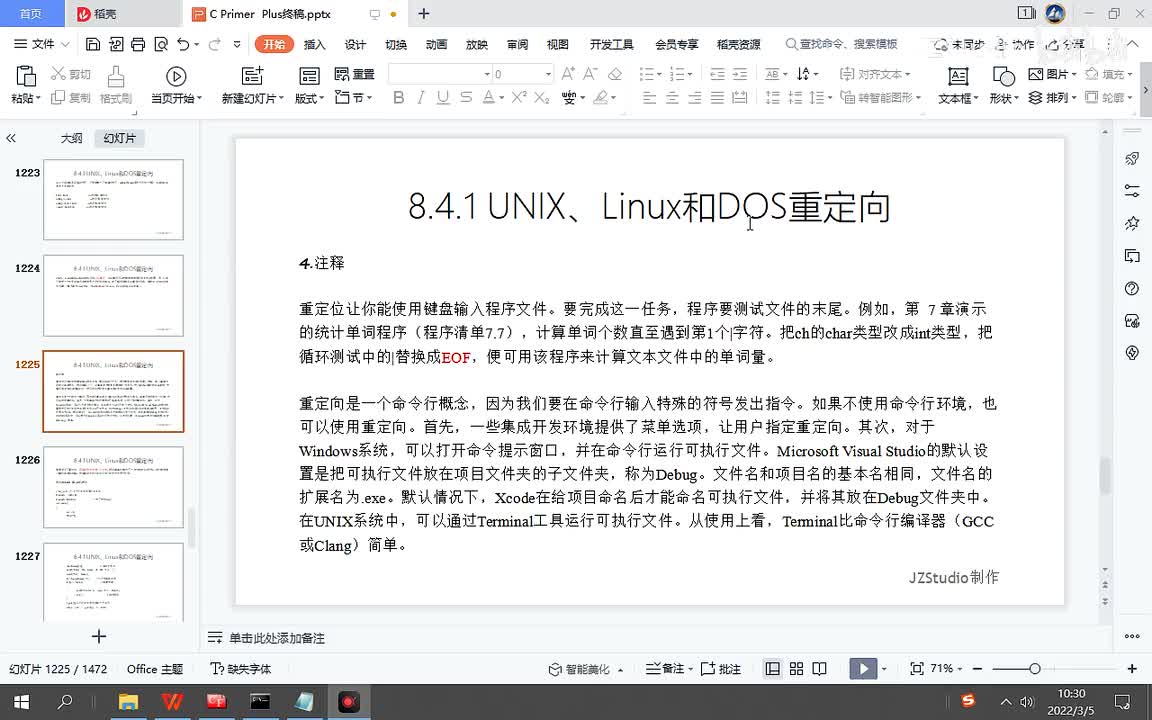The height and width of the screenshot is (720, 1152).
Task: Click the Missing Fonts (缺失字体) button
Action: click(240, 669)
